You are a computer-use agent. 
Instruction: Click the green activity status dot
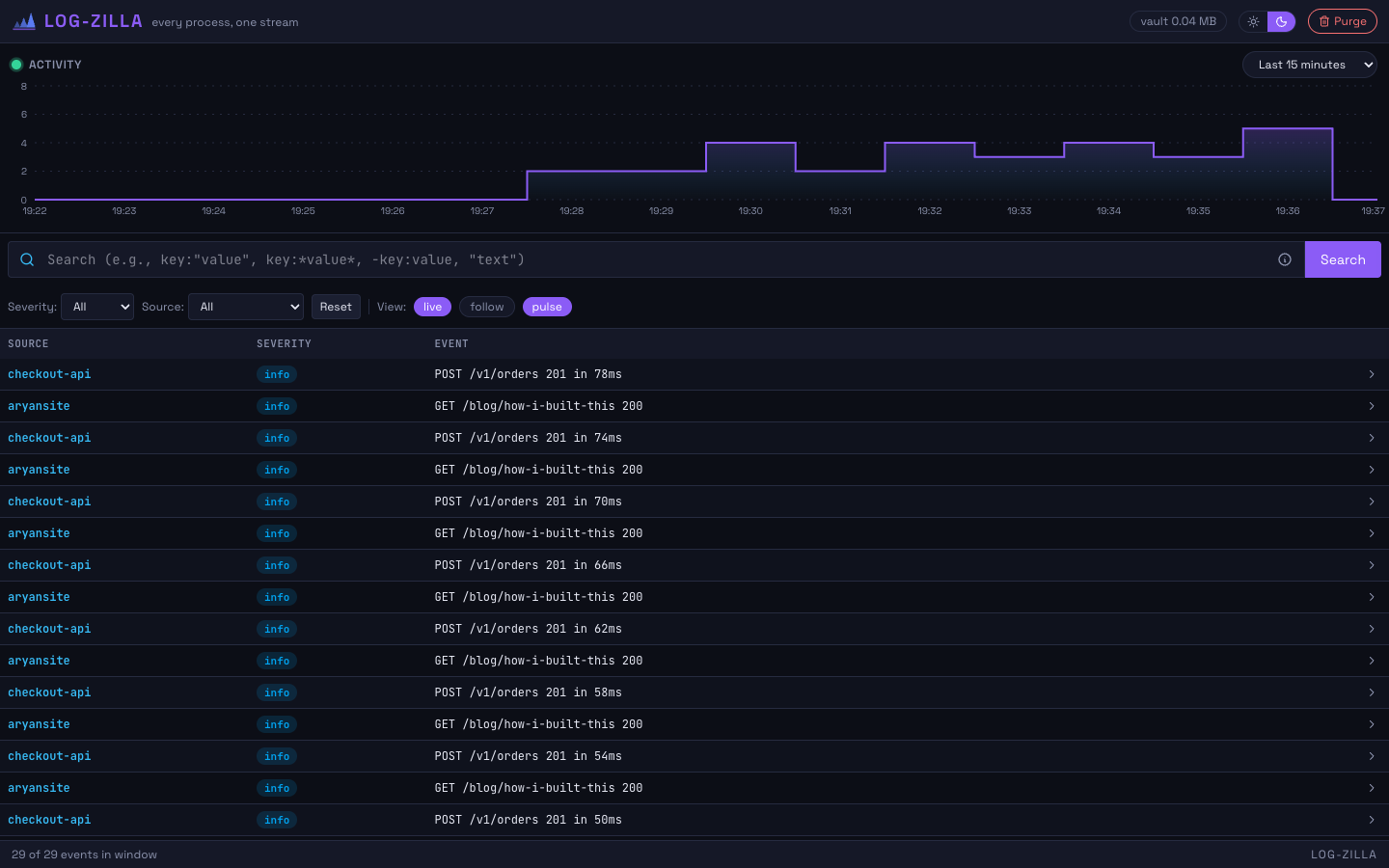point(16,65)
